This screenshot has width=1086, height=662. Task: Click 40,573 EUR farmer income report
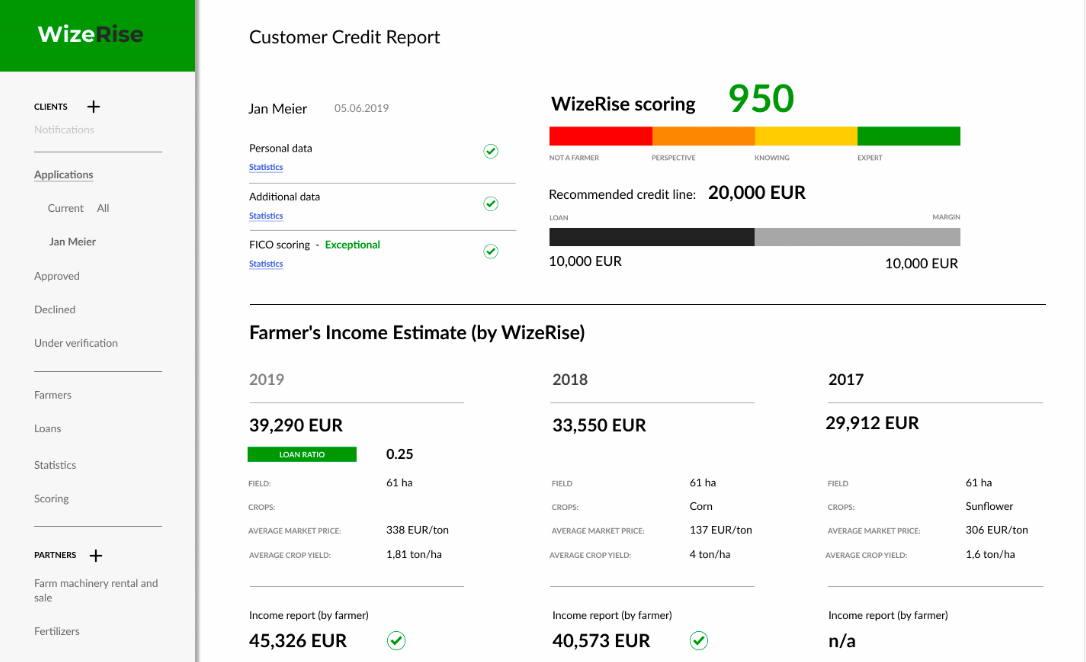coord(601,641)
